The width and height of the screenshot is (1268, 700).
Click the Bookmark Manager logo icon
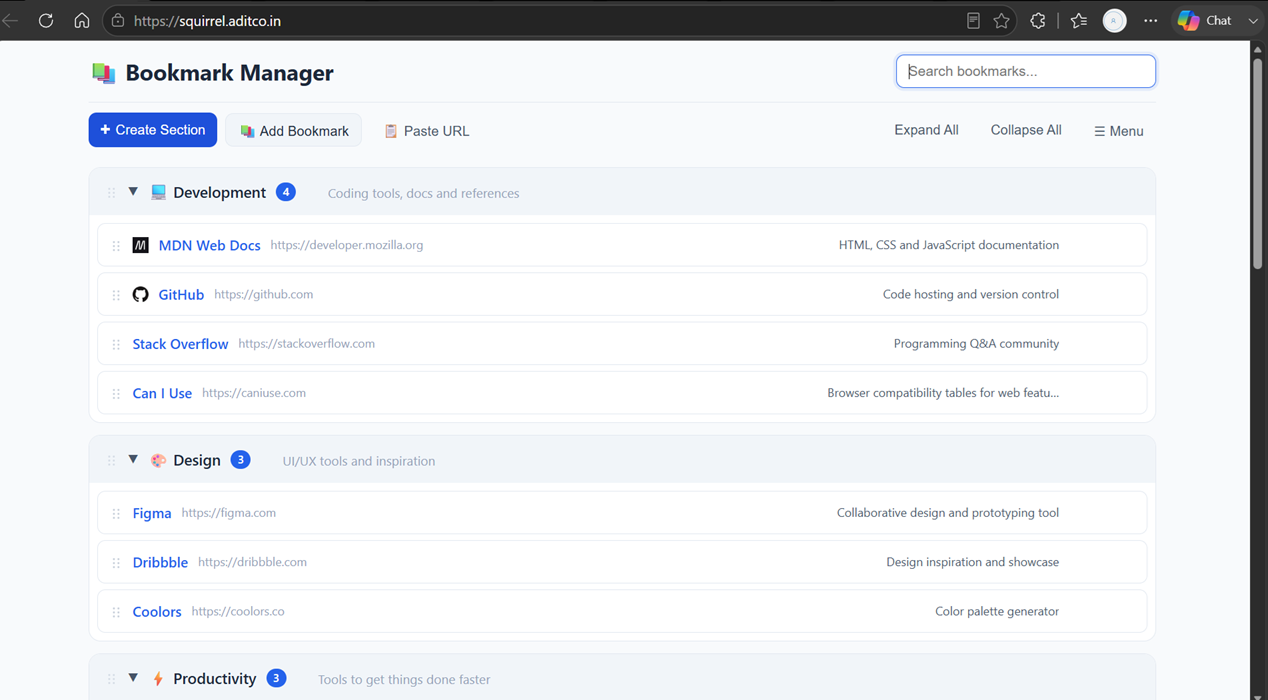[104, 73]
